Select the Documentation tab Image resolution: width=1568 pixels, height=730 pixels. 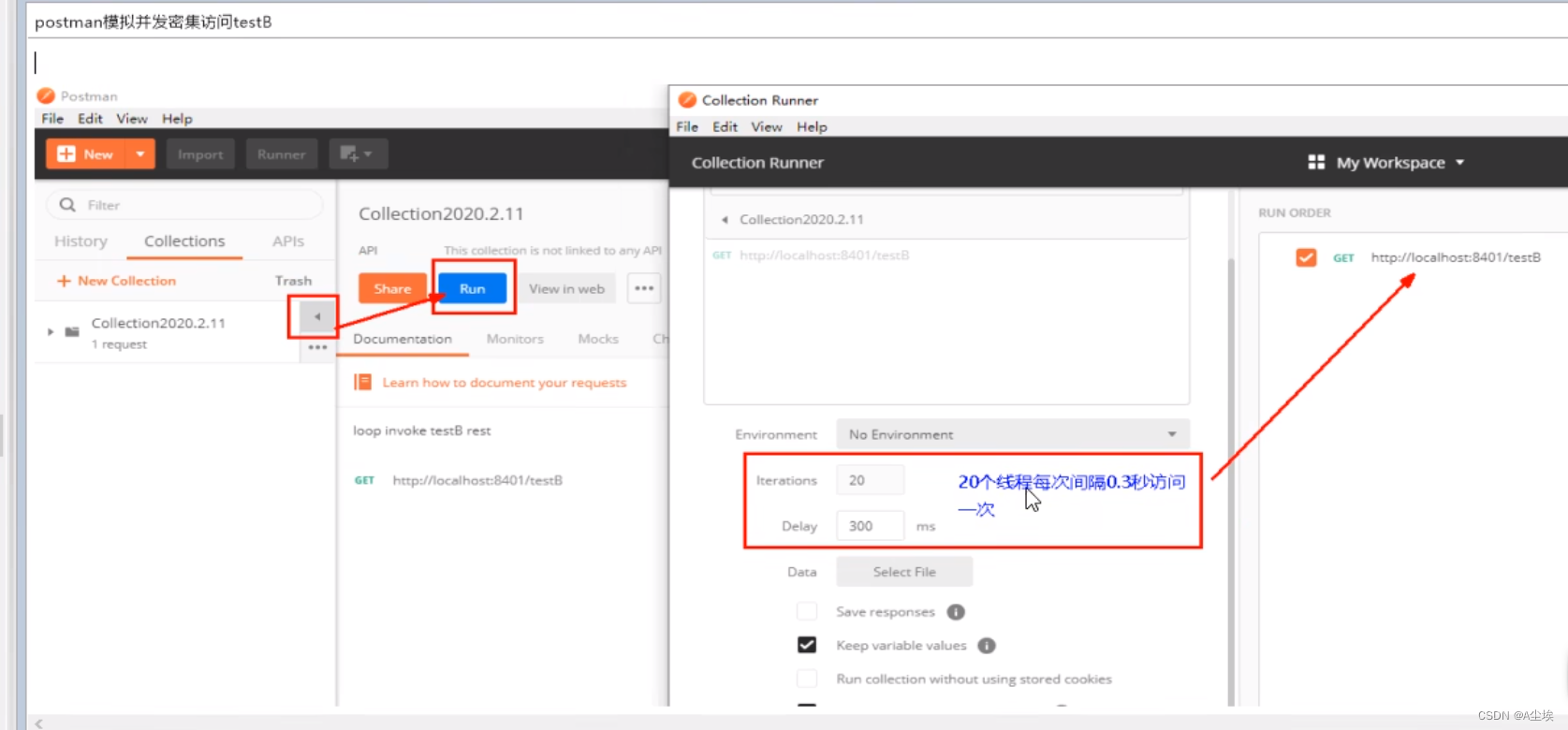403,339
